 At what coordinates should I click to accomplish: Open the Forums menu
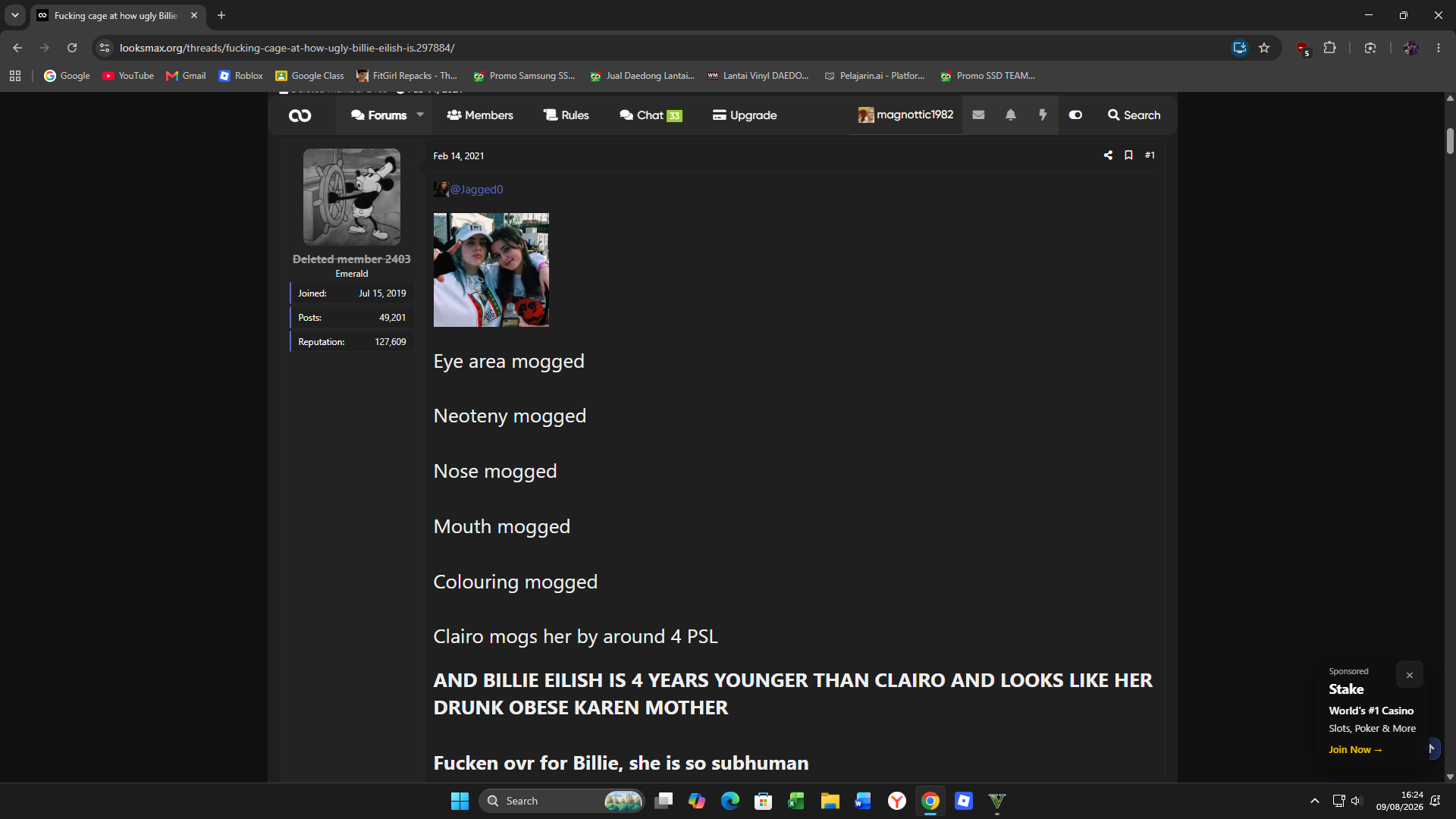pyautogui.click(x=378, y=115)
